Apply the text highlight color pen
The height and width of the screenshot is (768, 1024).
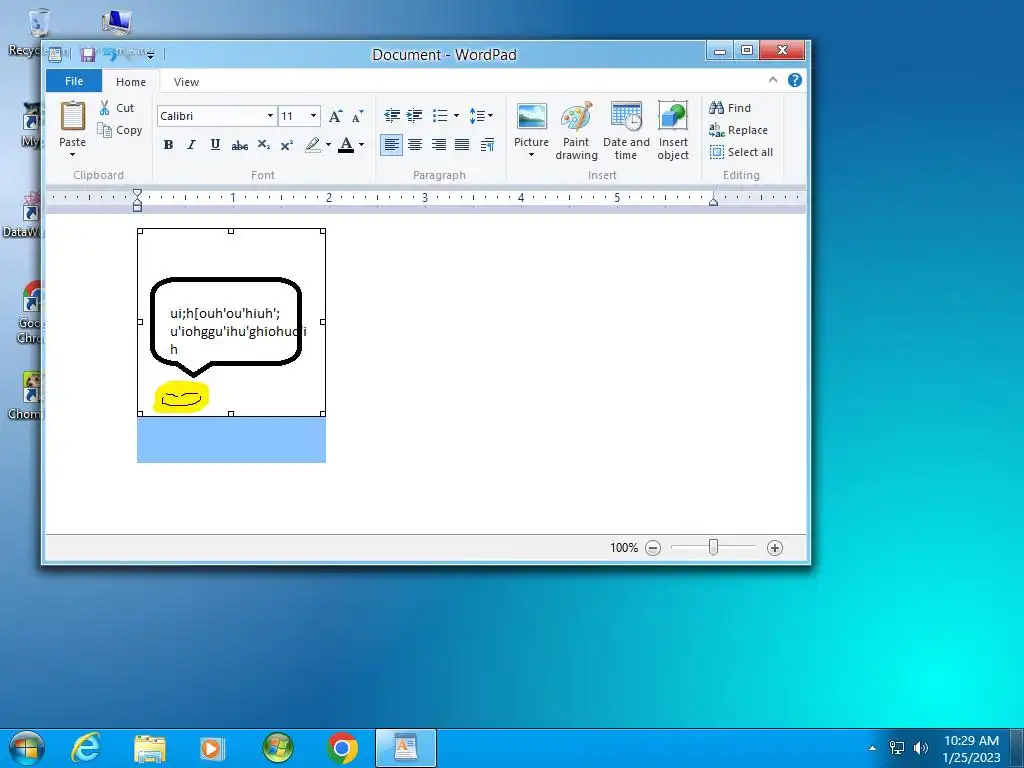click(x=313, y=145)
